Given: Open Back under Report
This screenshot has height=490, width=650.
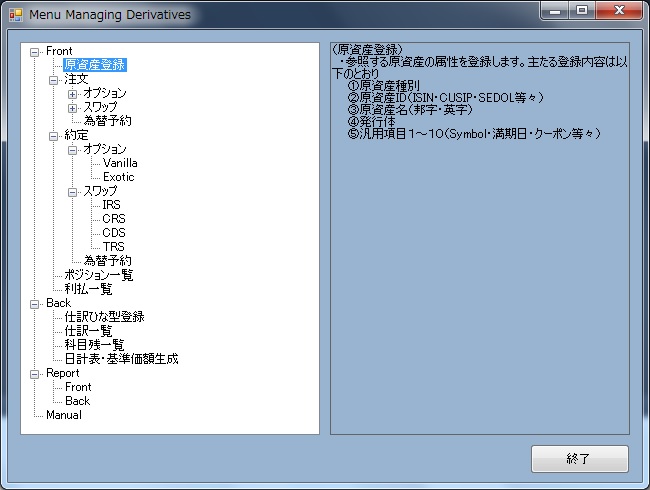Looking at the screenshot, I should point(78,401).
